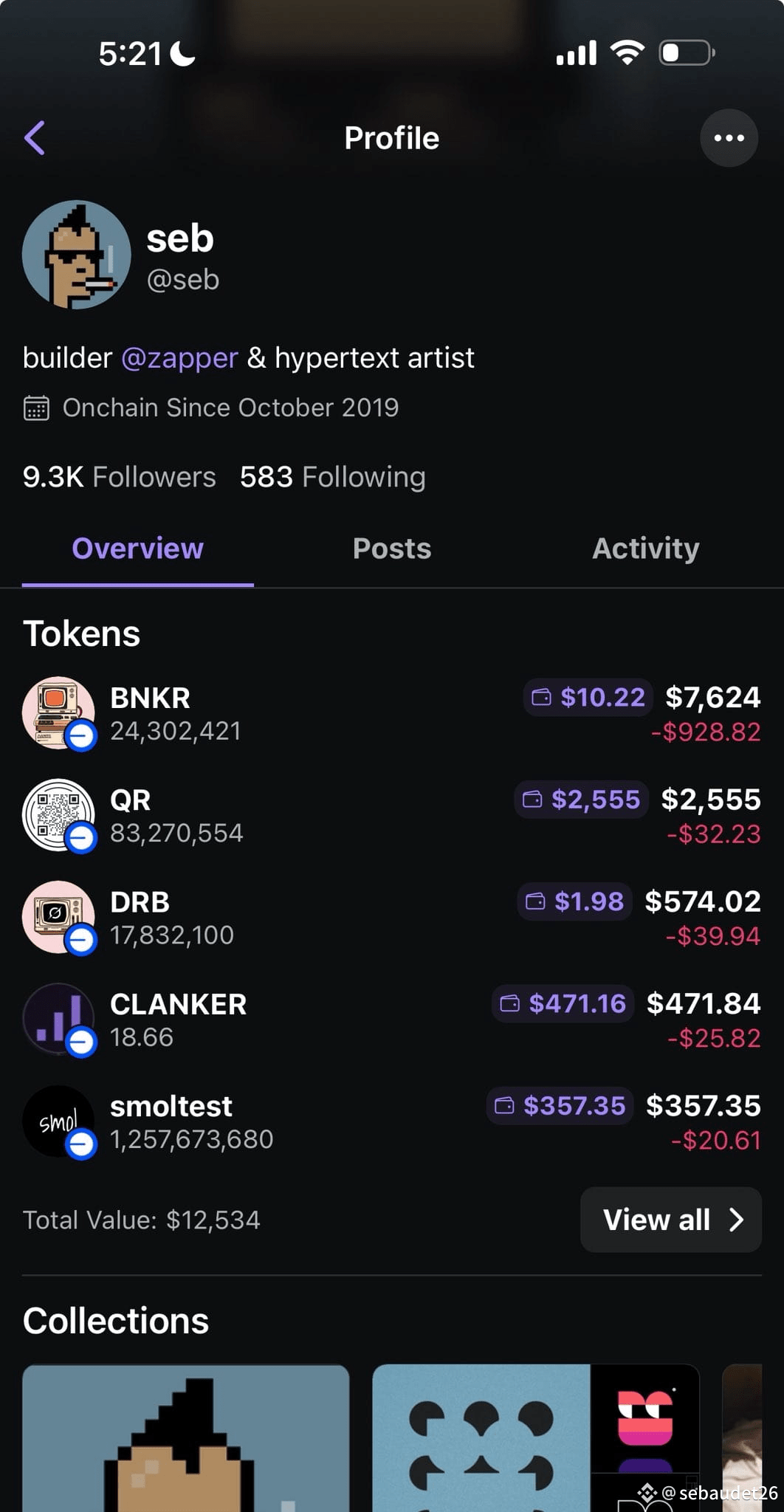Open the @zapper mention link
This screenshot has height=1512, width=784.
coord(179,358)
